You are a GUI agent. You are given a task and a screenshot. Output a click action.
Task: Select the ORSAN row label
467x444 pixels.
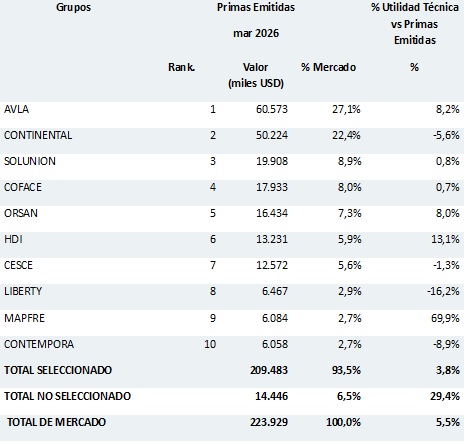[21, 213]
